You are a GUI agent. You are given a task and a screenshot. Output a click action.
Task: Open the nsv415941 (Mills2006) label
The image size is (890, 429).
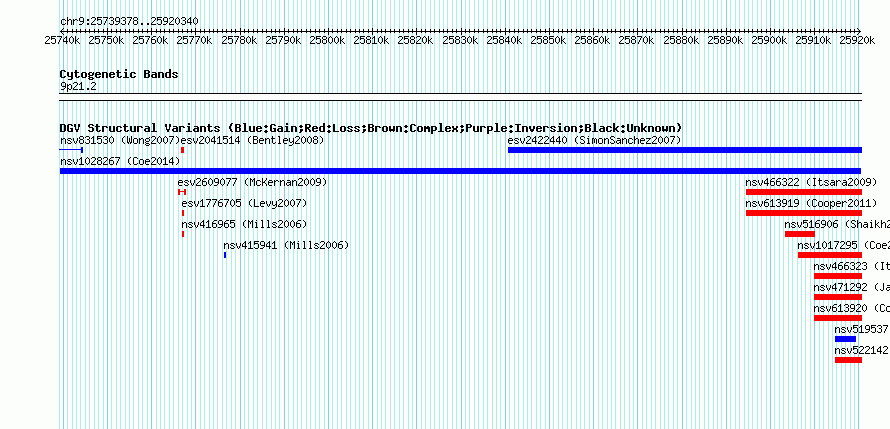pos(286,245)
